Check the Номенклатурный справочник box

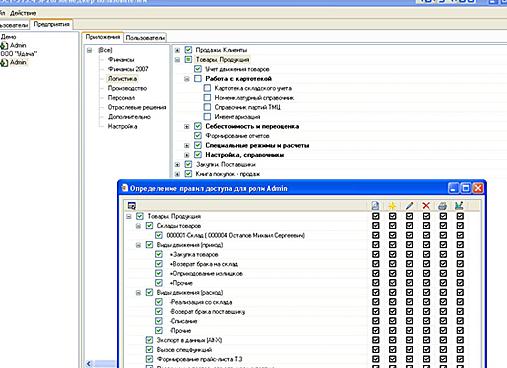207,98
